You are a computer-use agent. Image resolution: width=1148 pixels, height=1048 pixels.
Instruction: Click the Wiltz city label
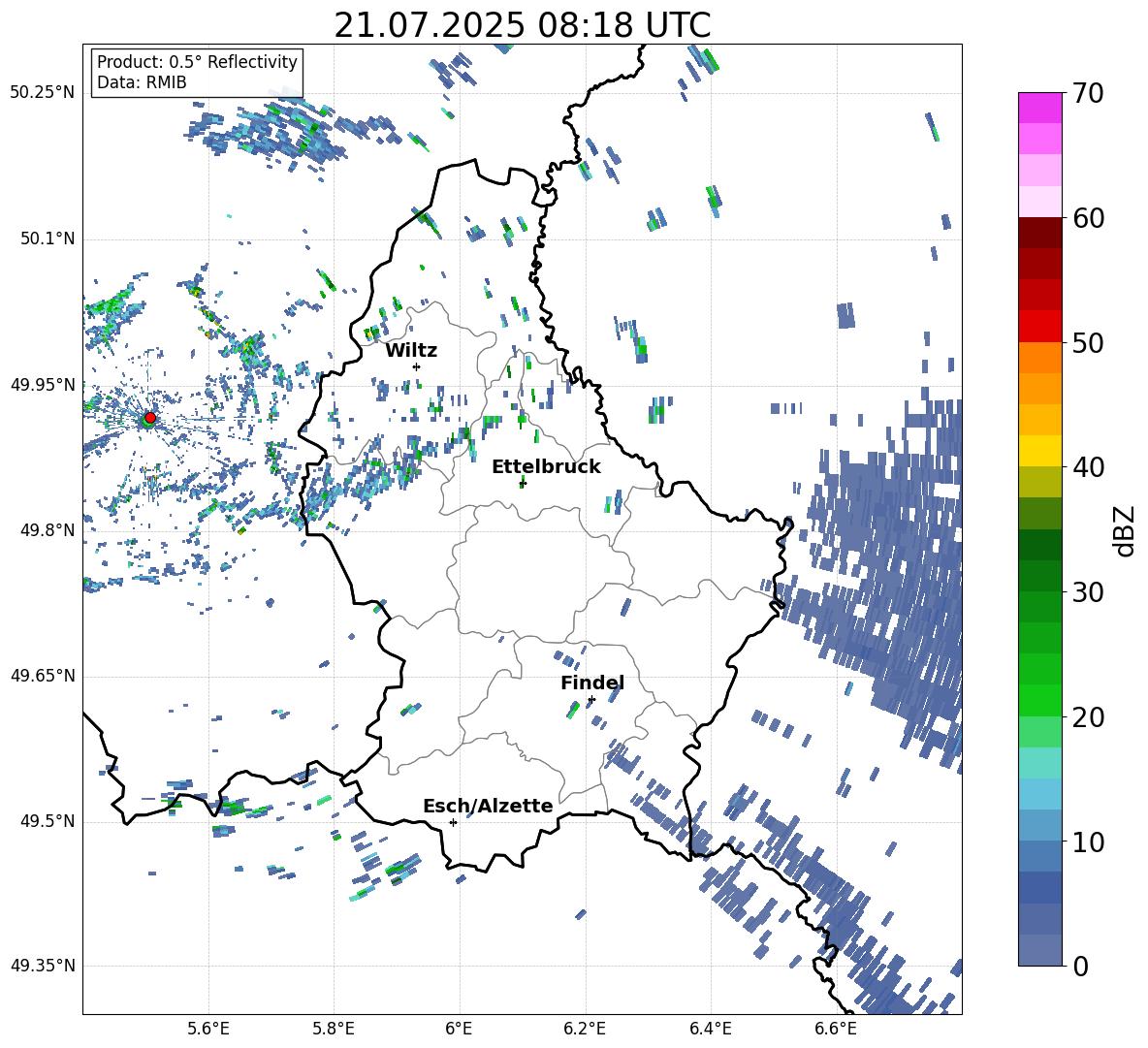coord(411,350)
